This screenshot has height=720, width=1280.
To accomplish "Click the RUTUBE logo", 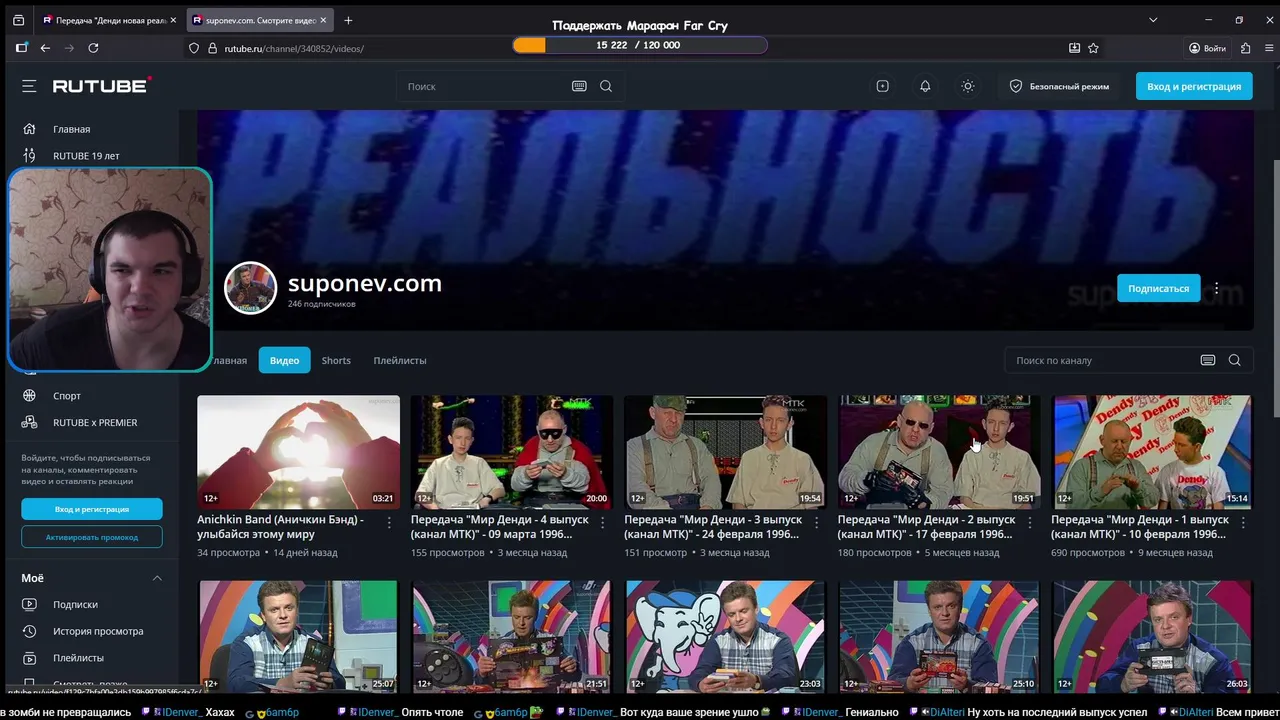I will click(x=102, y=86).
